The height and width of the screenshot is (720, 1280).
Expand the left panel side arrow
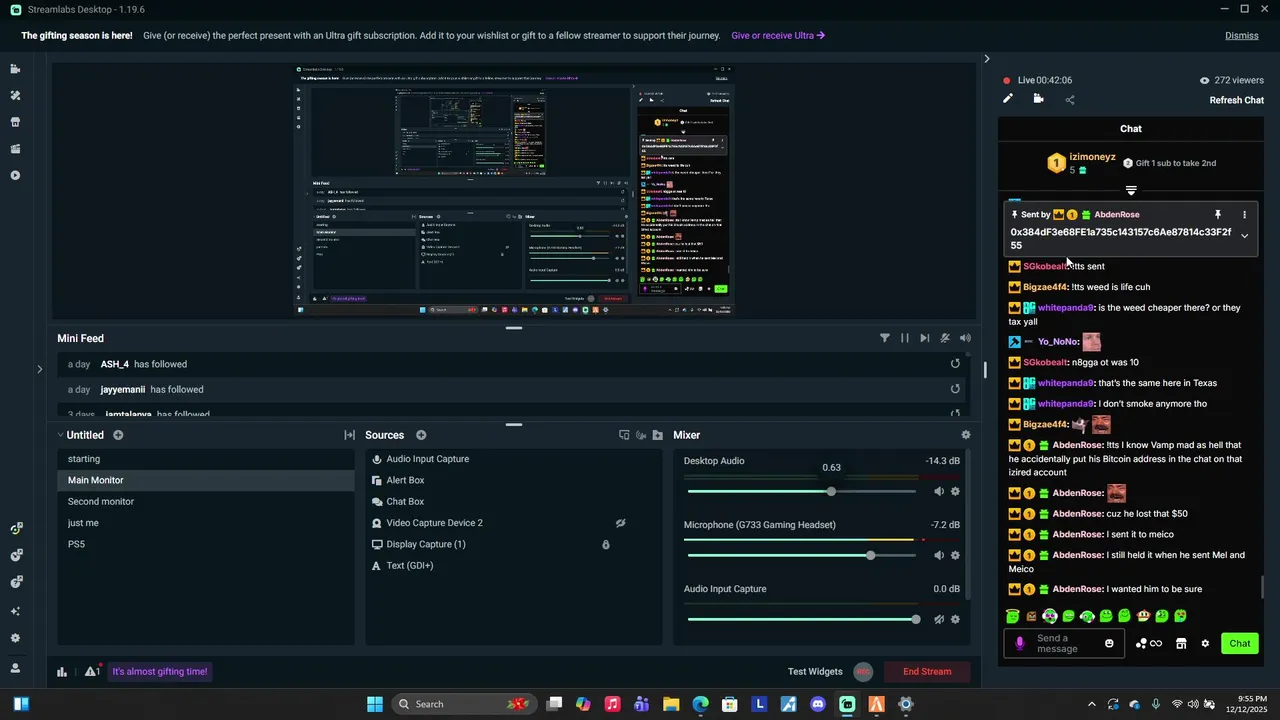[x=40, y=369]
